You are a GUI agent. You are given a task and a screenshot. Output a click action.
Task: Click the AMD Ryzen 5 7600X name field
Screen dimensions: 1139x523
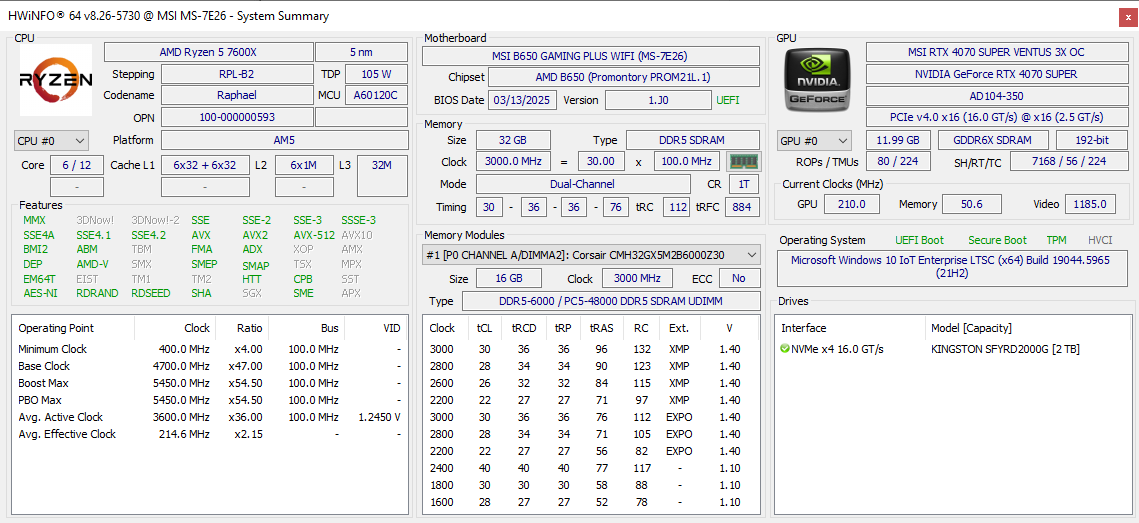[x=208, y=52]
